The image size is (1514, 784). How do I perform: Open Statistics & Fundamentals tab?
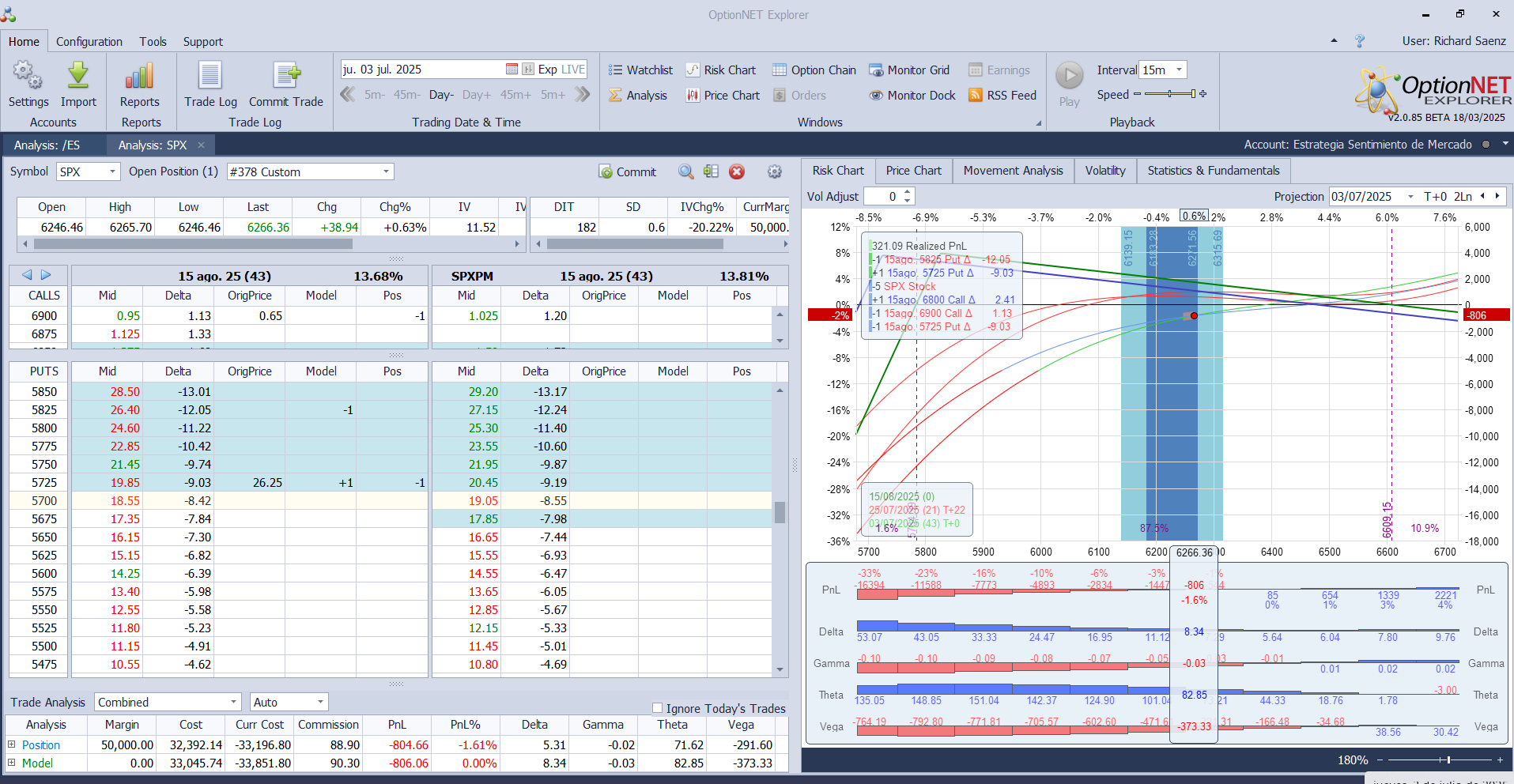tap(1214, 171)
